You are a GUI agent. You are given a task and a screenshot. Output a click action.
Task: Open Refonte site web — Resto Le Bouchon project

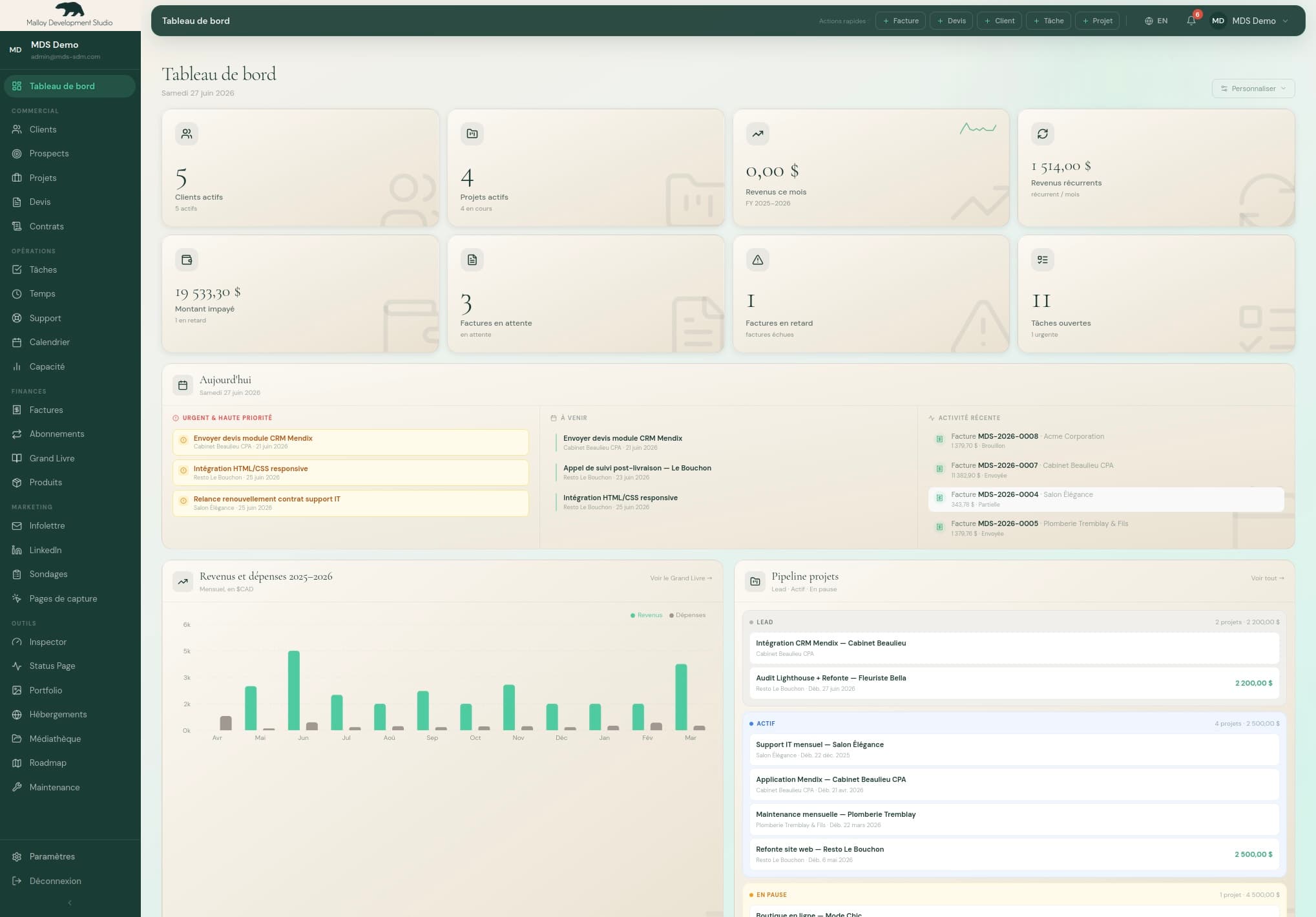(x=1014, y=854)
